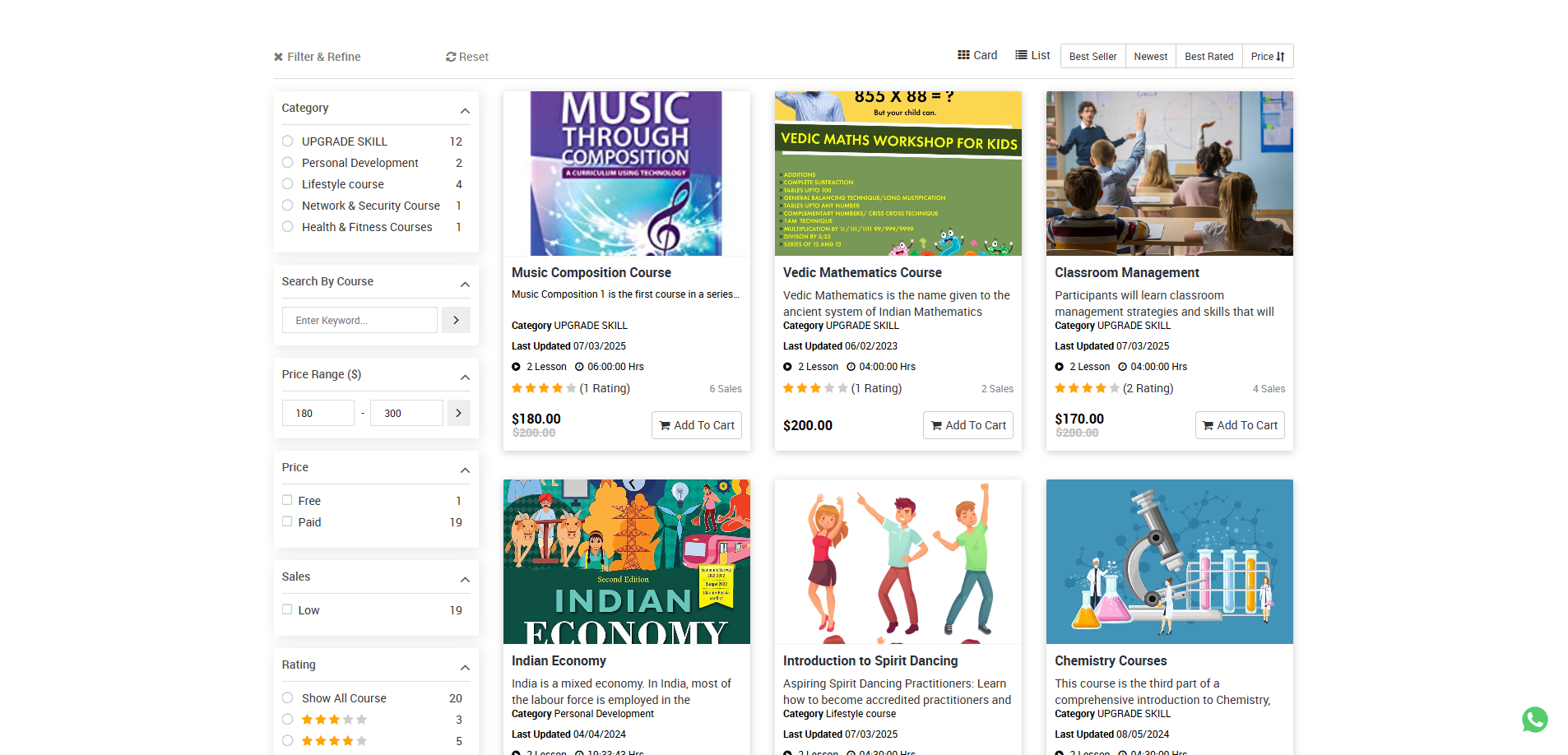
Task: Apply price range arrow button
Action: 458,413
